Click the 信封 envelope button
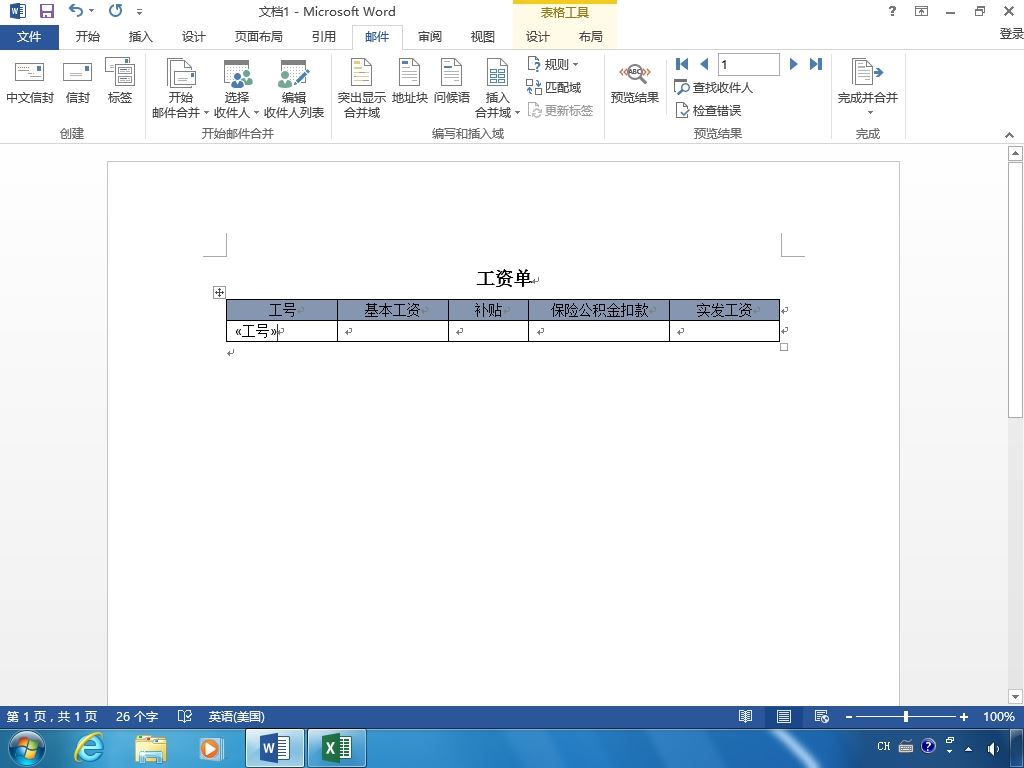 (77, 83)
